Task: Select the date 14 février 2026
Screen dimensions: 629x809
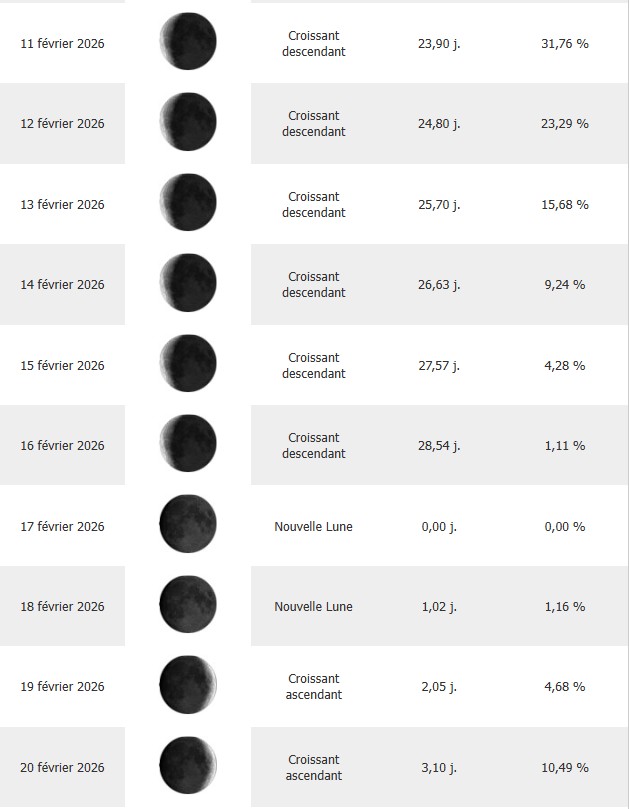Action: (62, 284)
